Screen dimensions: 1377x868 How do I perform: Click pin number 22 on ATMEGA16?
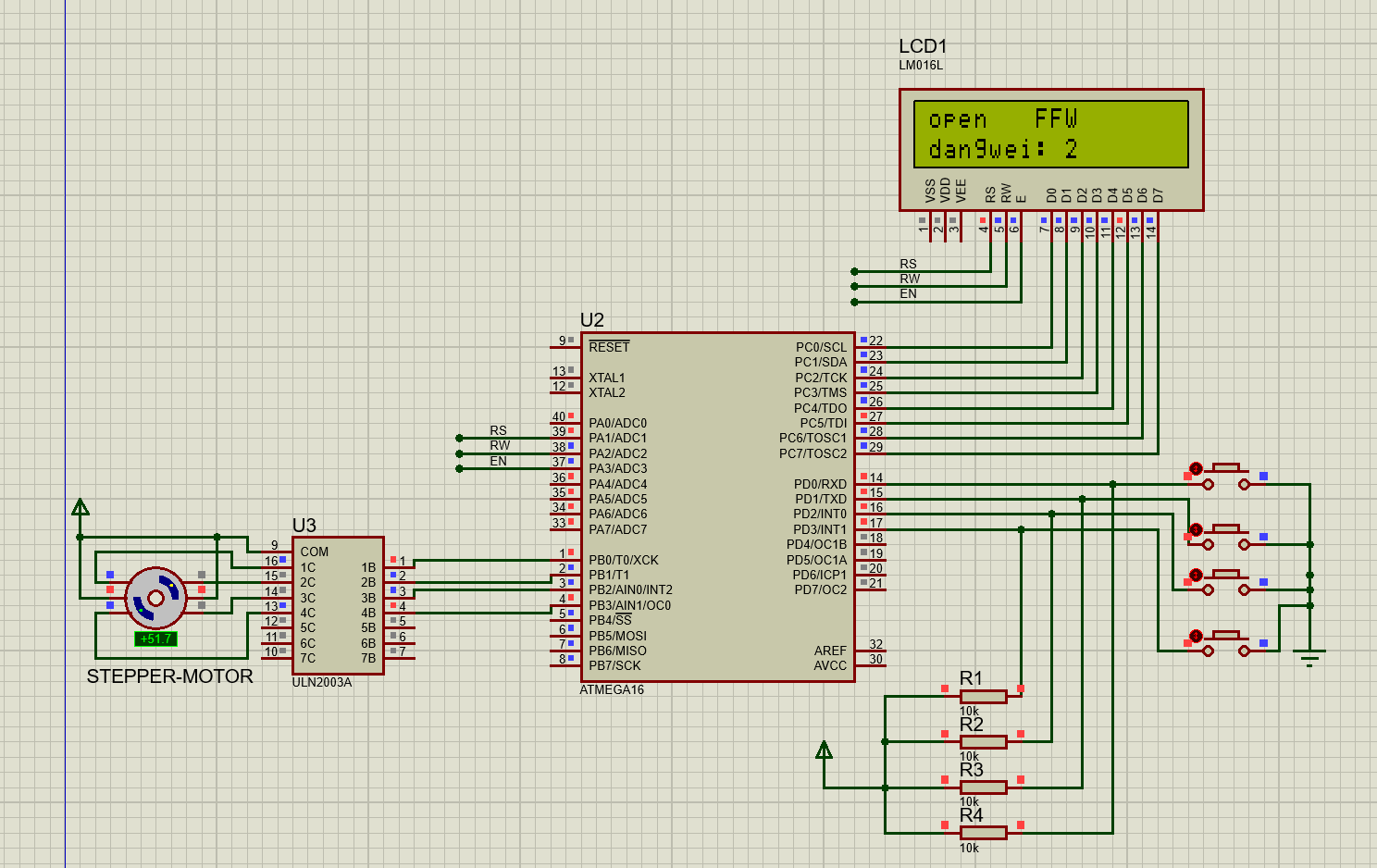point(875,341)
